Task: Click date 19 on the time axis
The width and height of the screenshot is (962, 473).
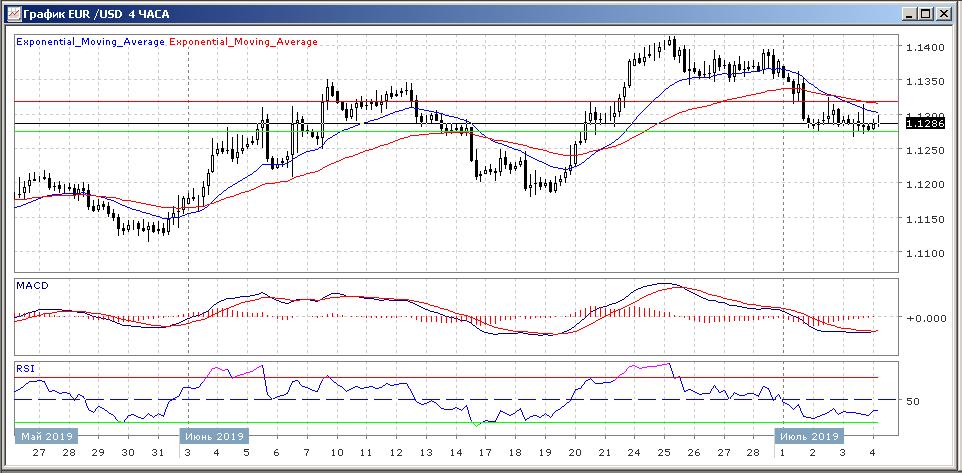Action: pos(544,453)
